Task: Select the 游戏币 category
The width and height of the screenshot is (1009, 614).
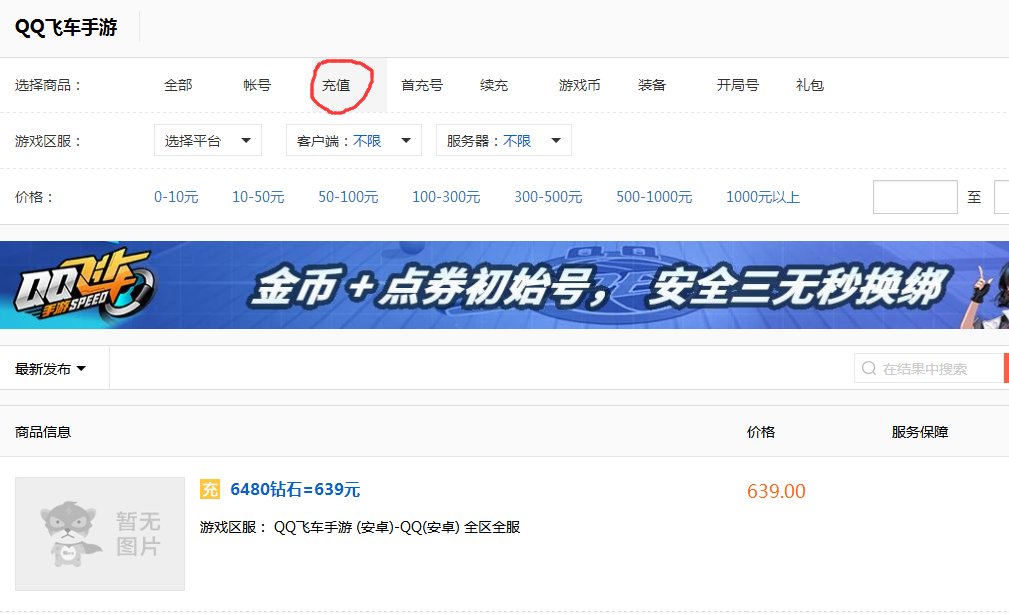Action: point(580,85)
